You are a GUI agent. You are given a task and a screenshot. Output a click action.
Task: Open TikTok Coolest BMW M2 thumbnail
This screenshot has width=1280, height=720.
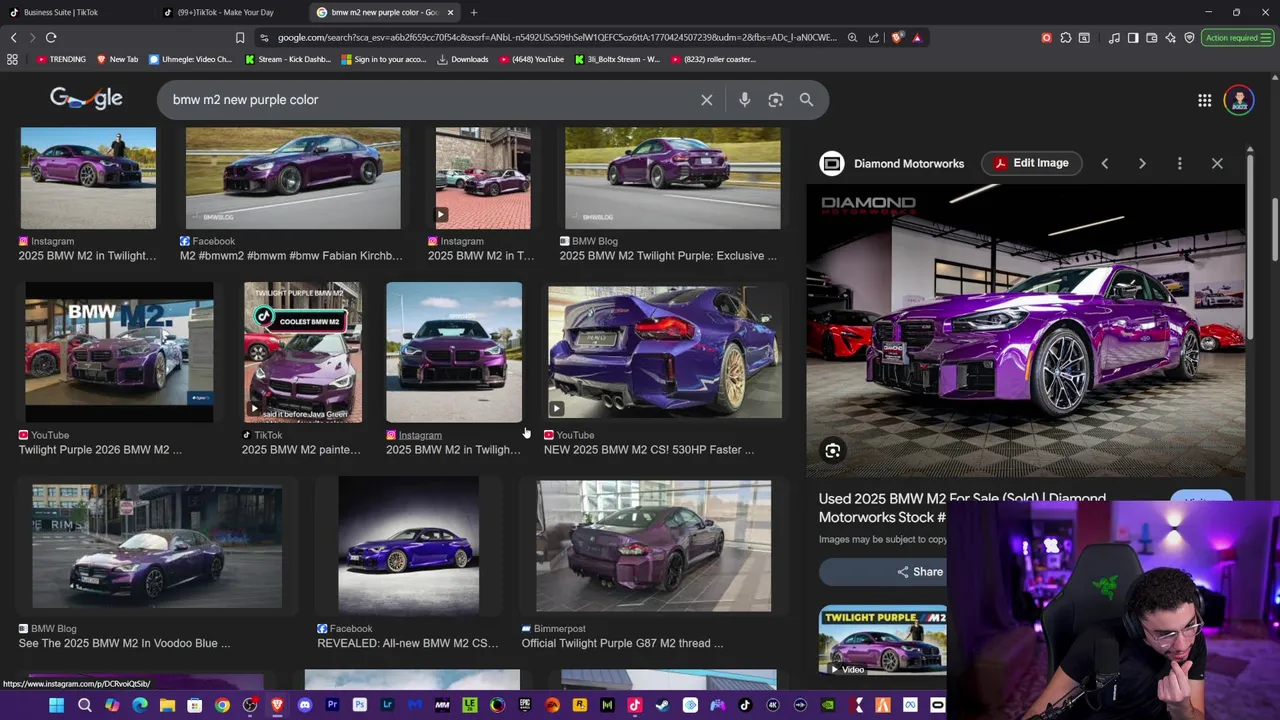click(x=303, y=352)
